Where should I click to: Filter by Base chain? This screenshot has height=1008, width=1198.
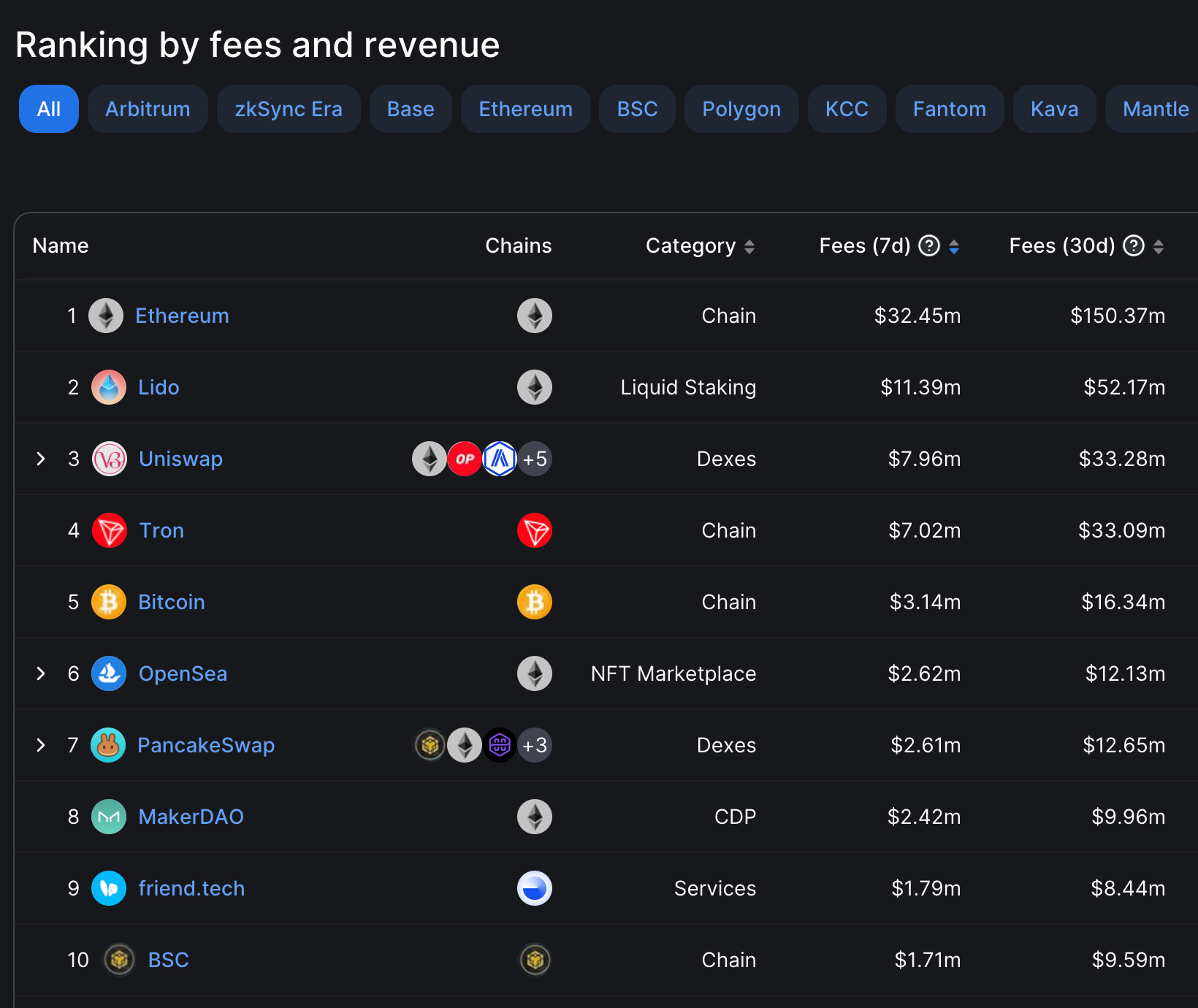pos(411,109)
